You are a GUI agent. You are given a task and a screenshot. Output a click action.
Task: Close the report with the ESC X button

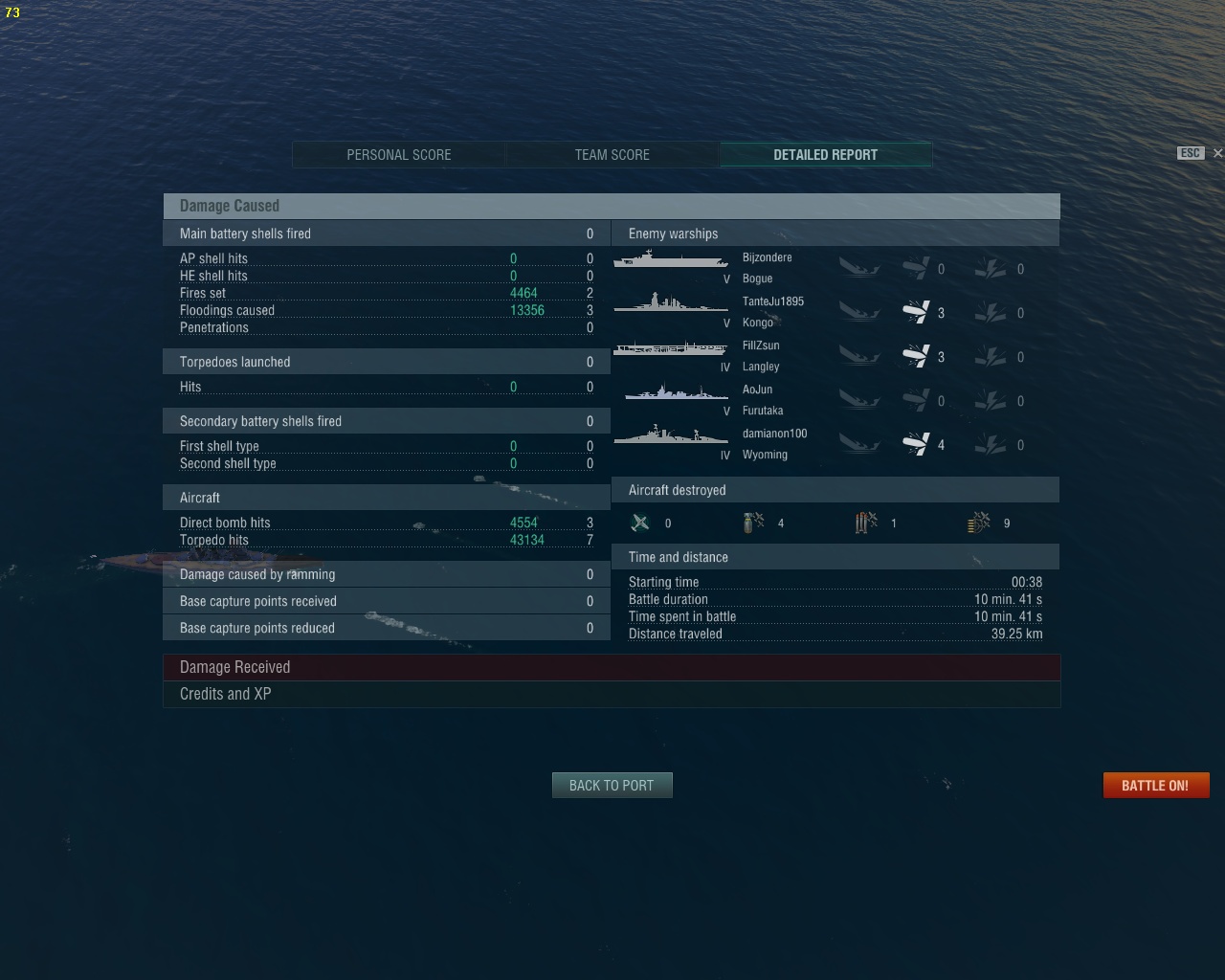tap(1217, 153)
